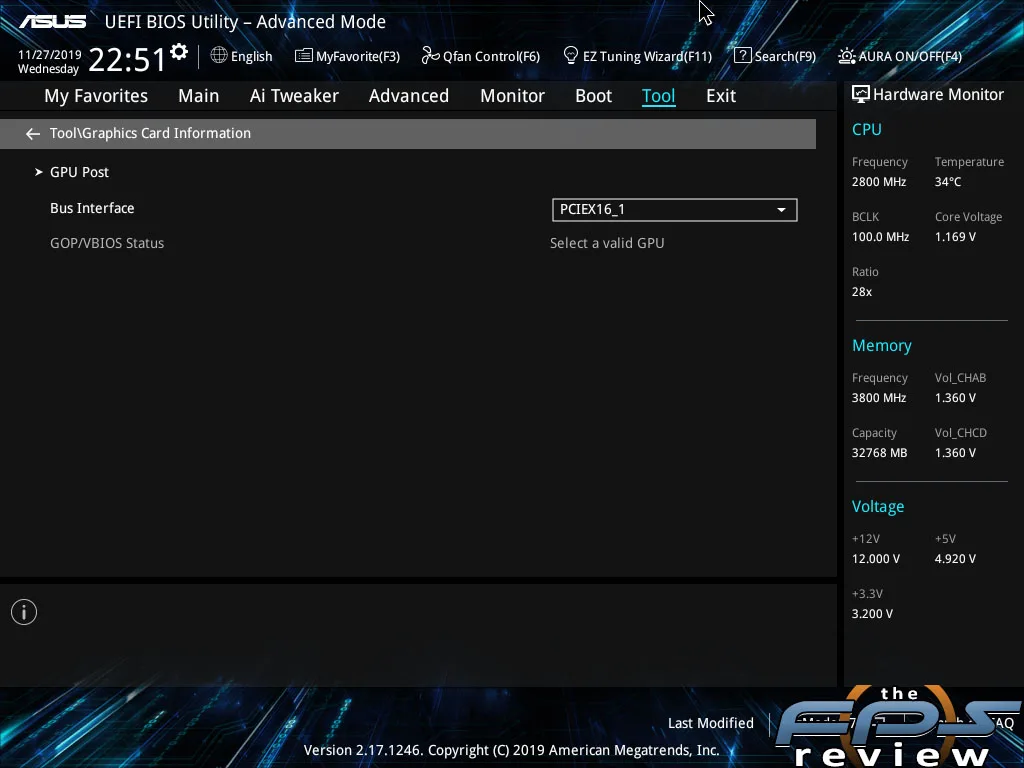Click the 22:51 clock time
The width and height of the screenshot is (1024, 768).
tap(127, 59)
